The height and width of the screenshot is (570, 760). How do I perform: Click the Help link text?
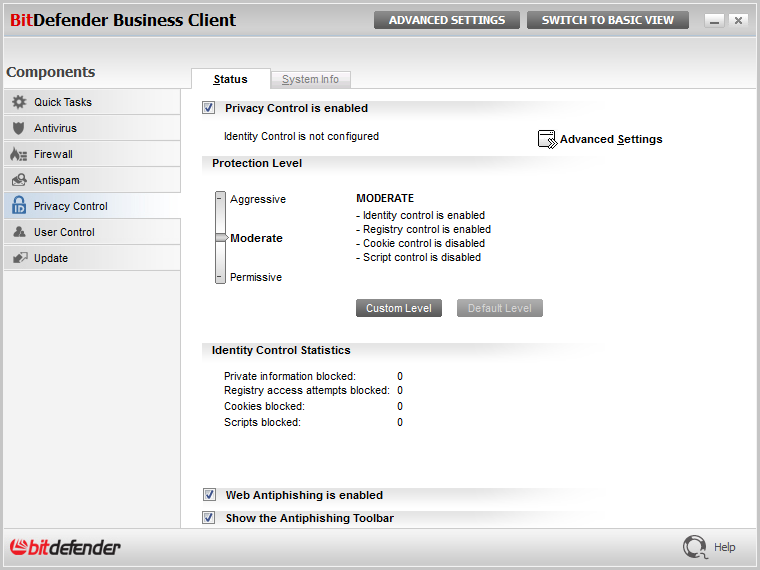tap(724, 547)
